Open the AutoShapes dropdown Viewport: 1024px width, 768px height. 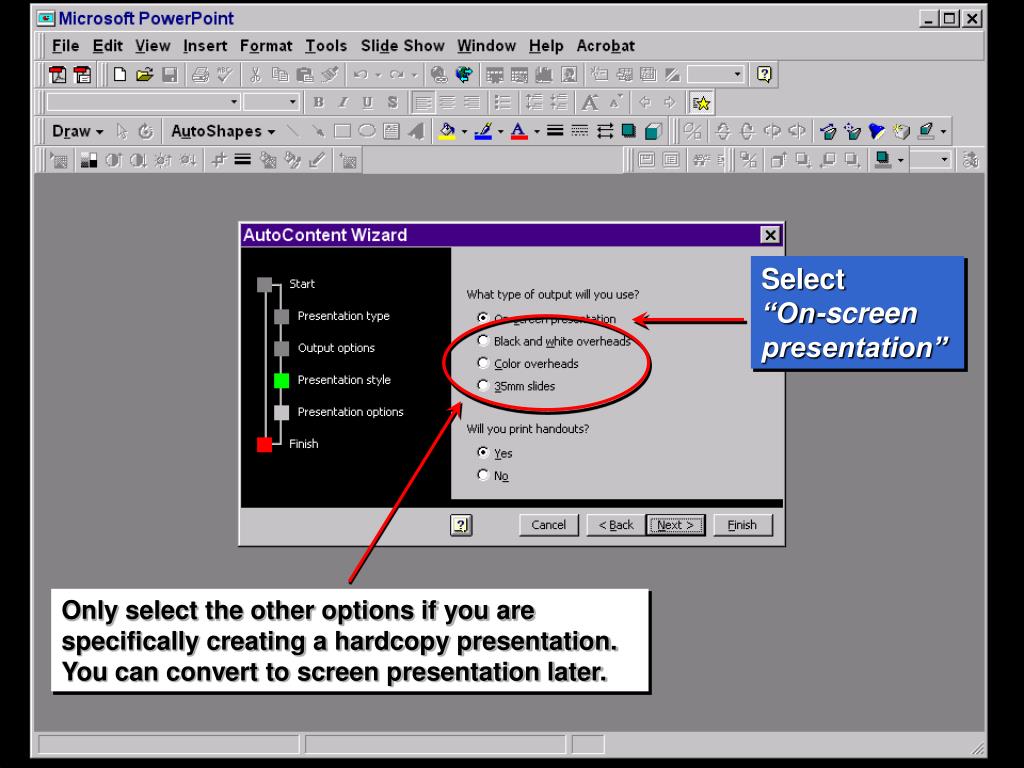pyautogui.click(x=223, y=131)
